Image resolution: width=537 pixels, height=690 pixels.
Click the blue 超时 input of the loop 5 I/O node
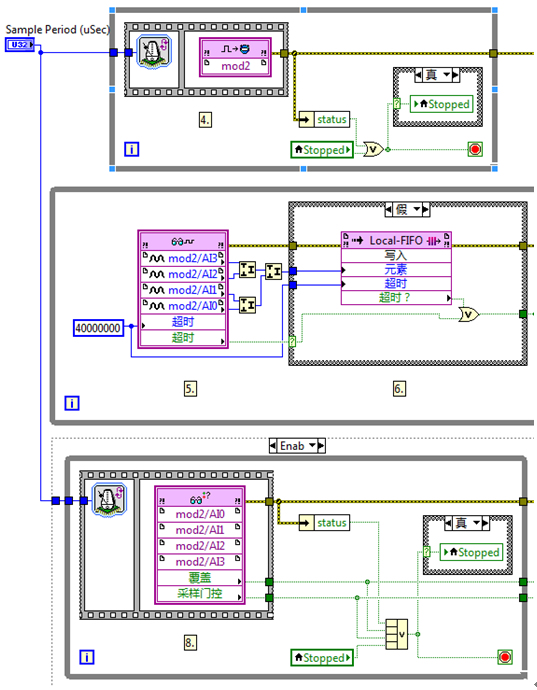[183, 322]
